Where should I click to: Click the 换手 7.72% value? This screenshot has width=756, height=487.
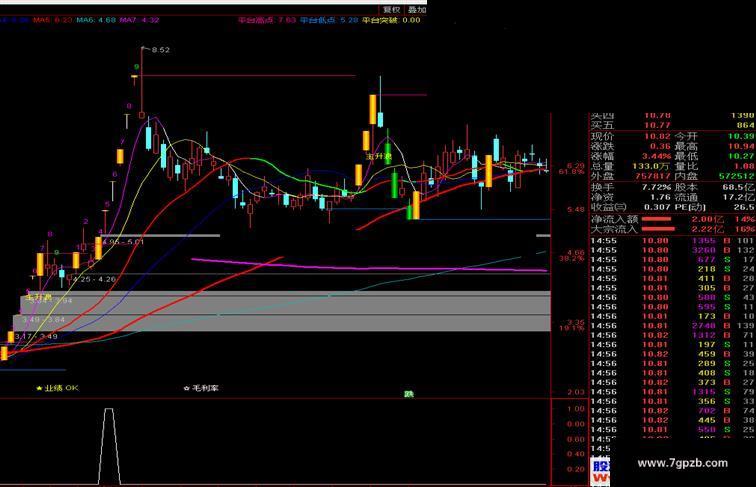point(656,187)
